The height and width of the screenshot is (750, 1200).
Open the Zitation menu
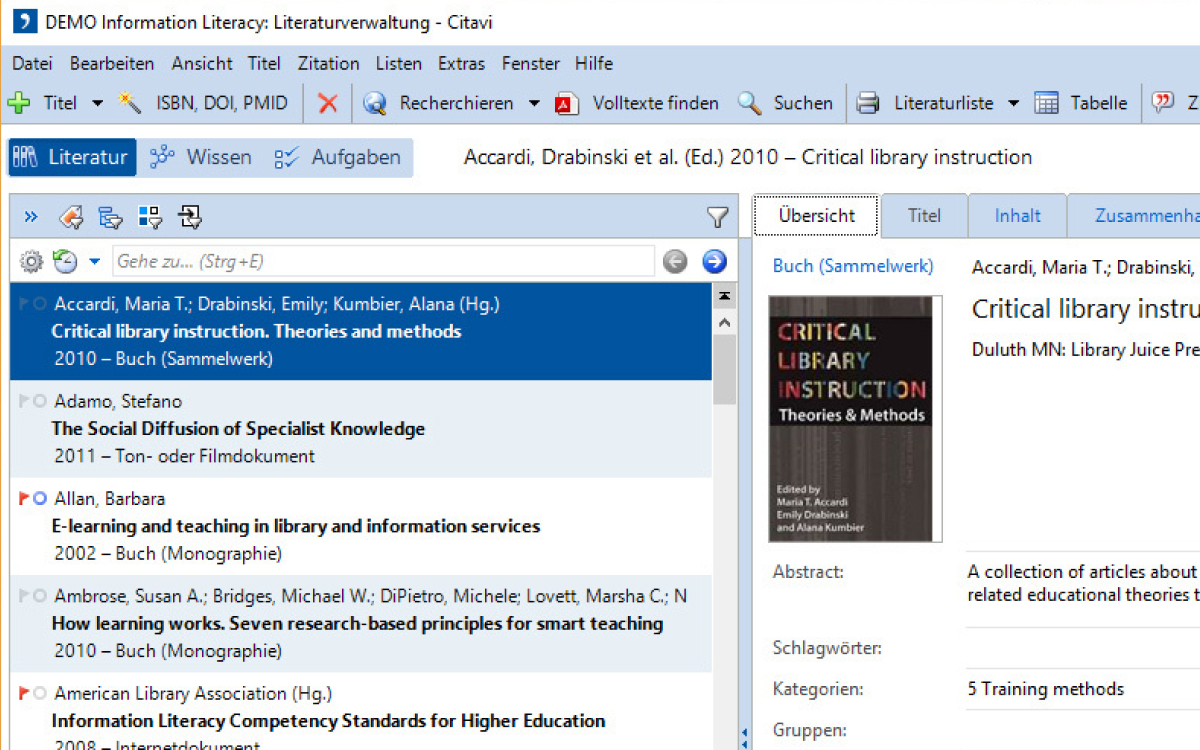(x=328, y=63)
